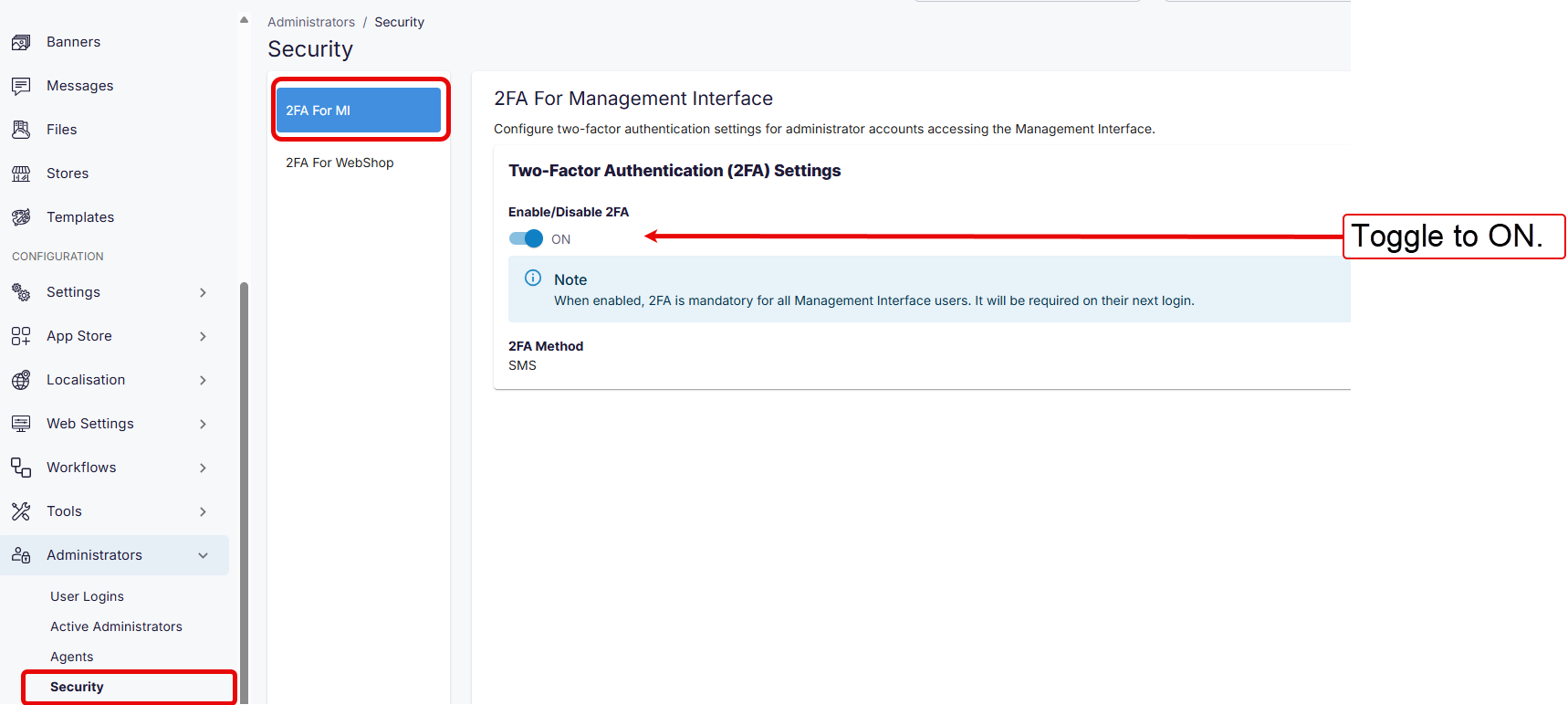
Task: Open Active Administrators page
Action: (116, 626)
